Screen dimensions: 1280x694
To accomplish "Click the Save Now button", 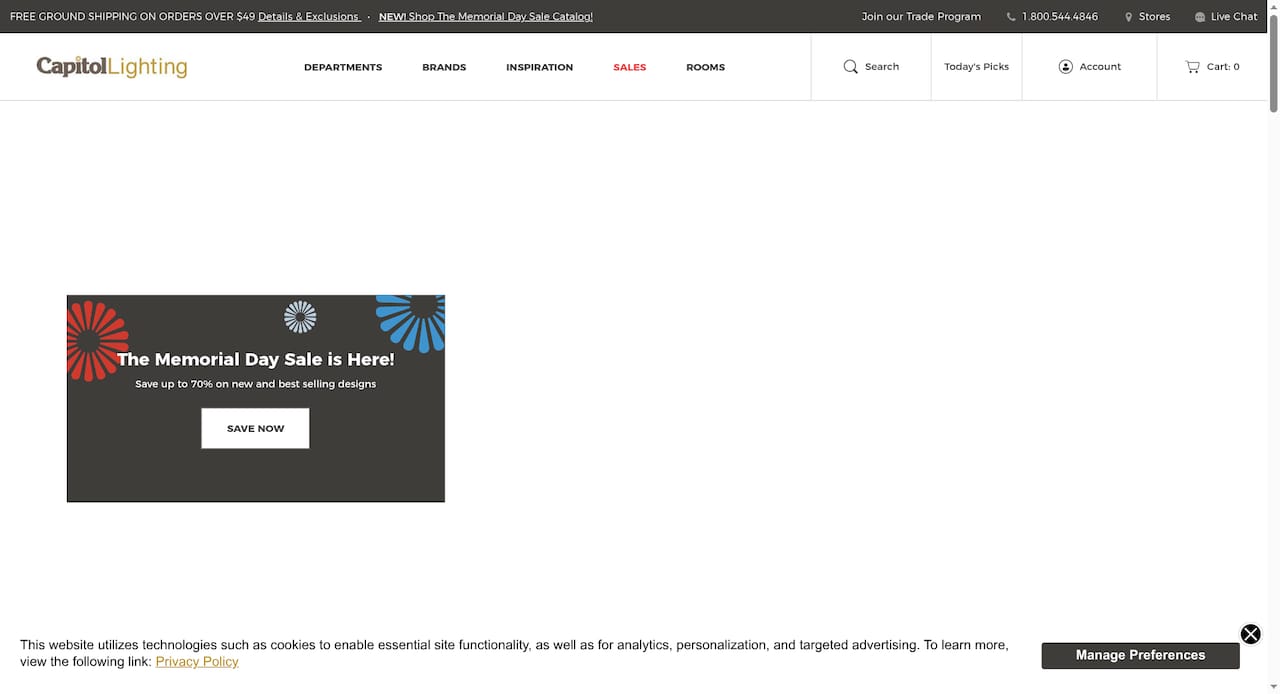I will [x=255, y=428].
